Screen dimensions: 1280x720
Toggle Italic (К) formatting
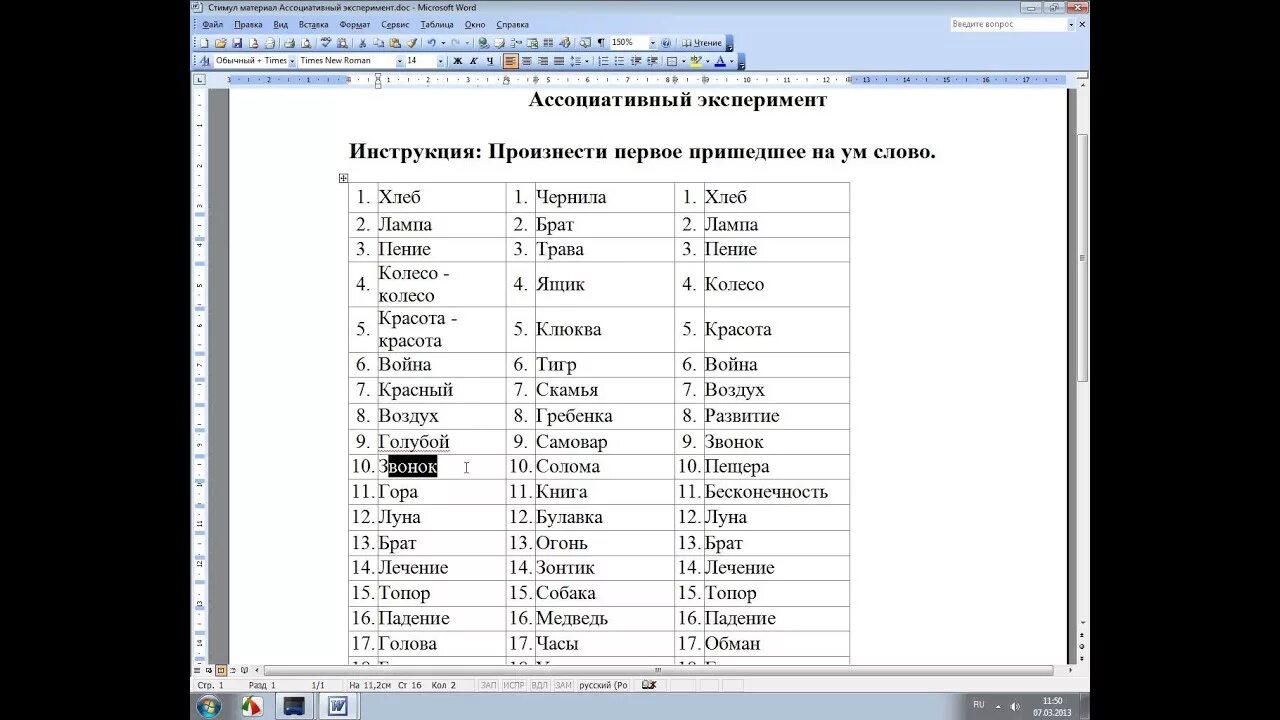point(474,61)
